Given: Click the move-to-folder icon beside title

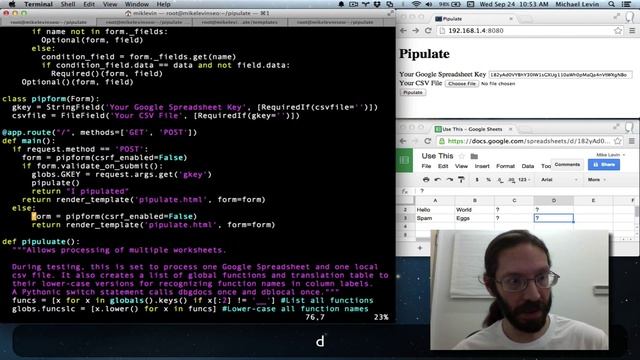Looking at the screenshot, I should tap(474, 156).
